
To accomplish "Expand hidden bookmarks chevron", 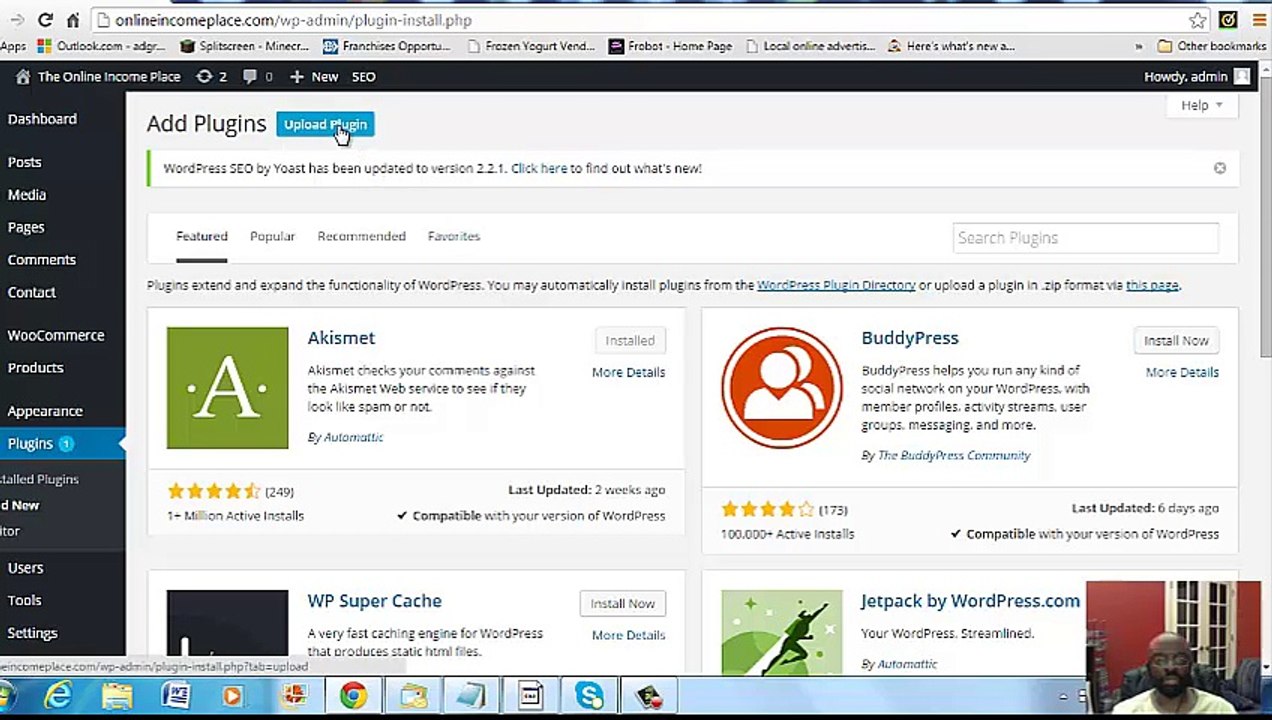I will (1138, 46).
